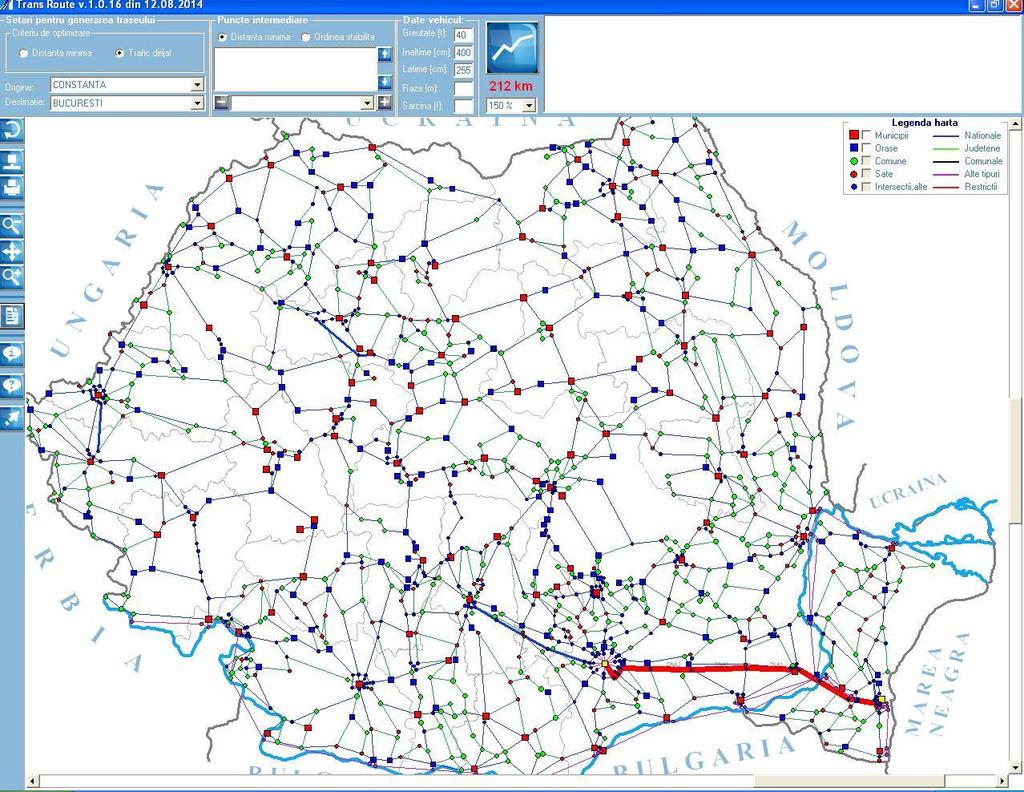Select the zoom out magnifier tool
This screenshot has height=792, width=1024.
(x=12, y=226)
